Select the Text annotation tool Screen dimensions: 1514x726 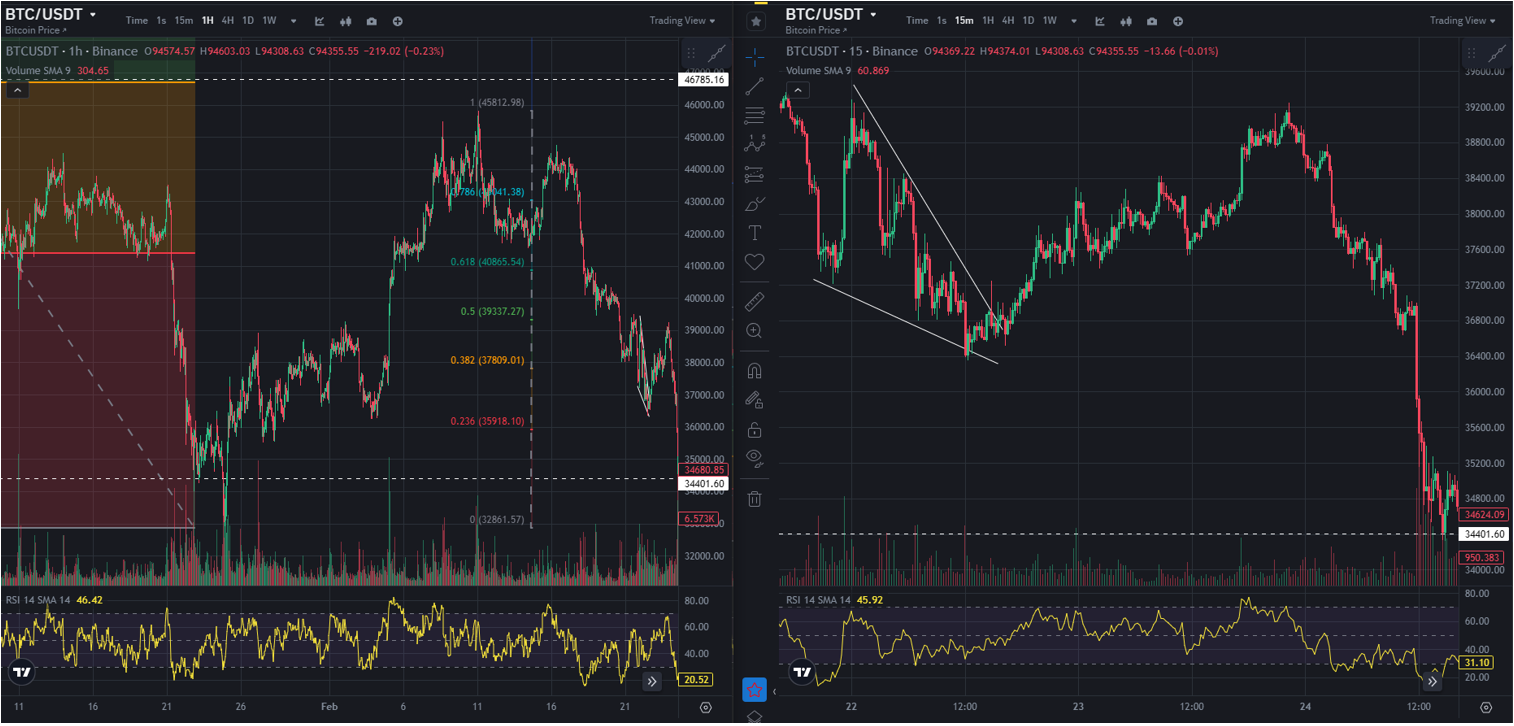tap(755, 233)
